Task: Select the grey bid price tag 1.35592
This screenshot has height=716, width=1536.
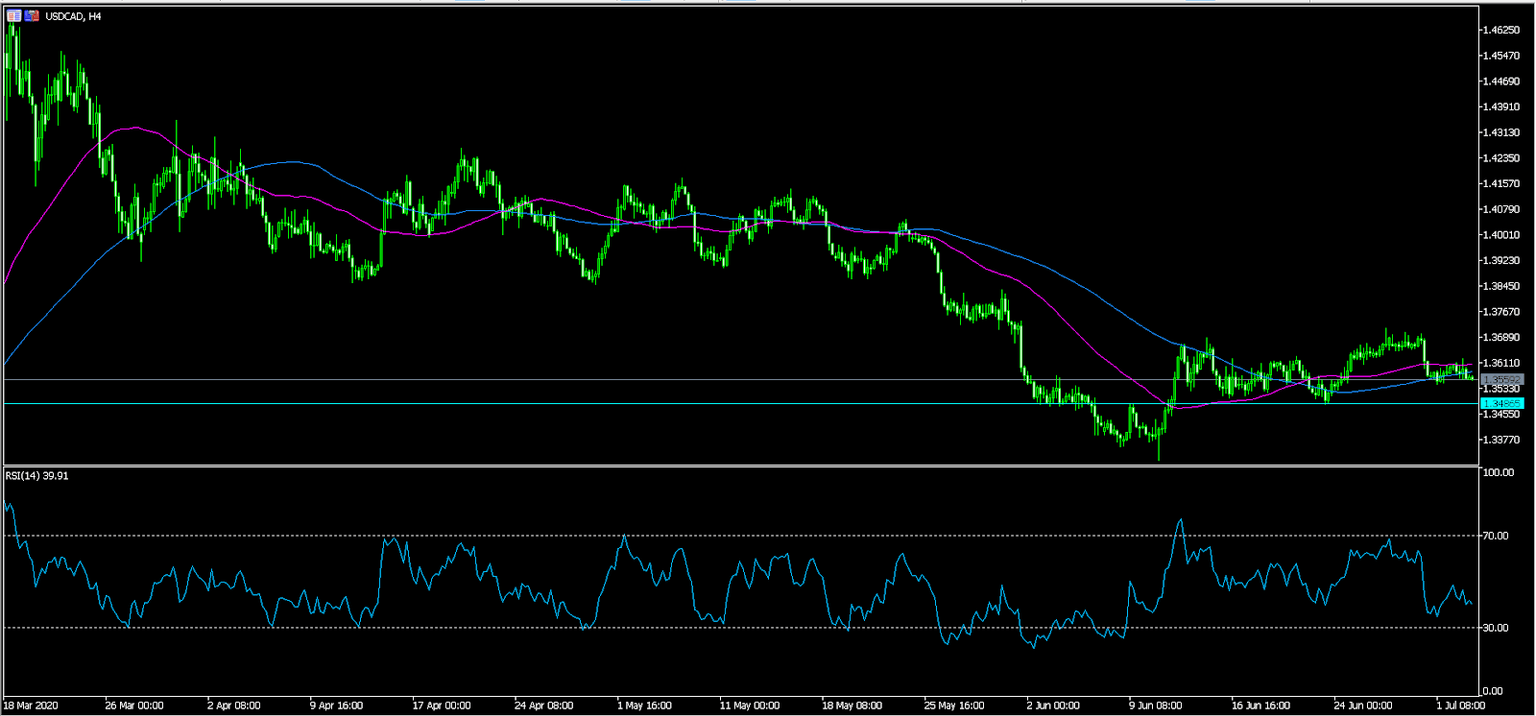Action: point(1502,379)
